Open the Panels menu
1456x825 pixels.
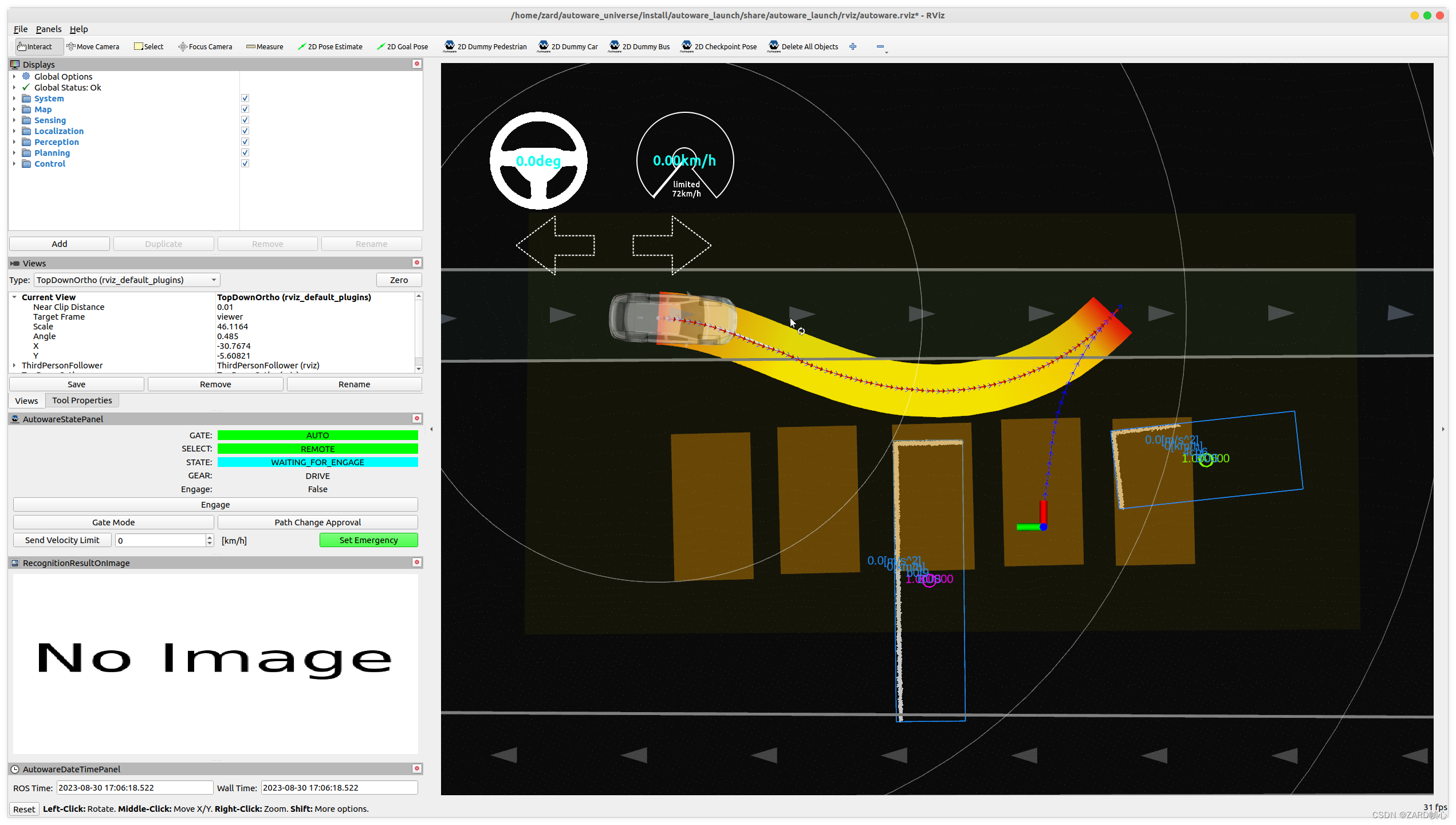(x=48, y=29)
